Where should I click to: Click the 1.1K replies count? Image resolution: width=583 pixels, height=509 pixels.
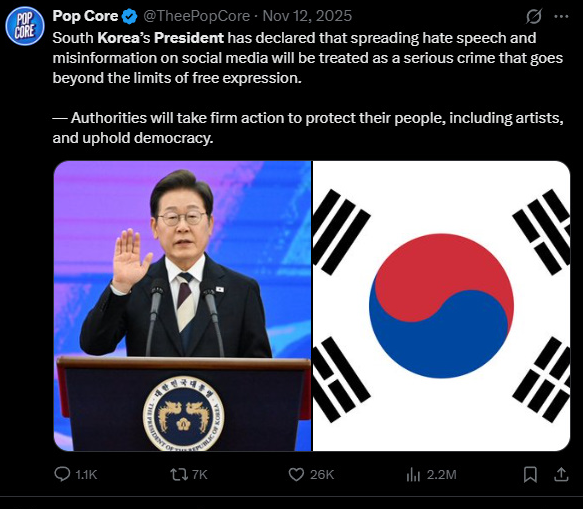tap(86, 475)
